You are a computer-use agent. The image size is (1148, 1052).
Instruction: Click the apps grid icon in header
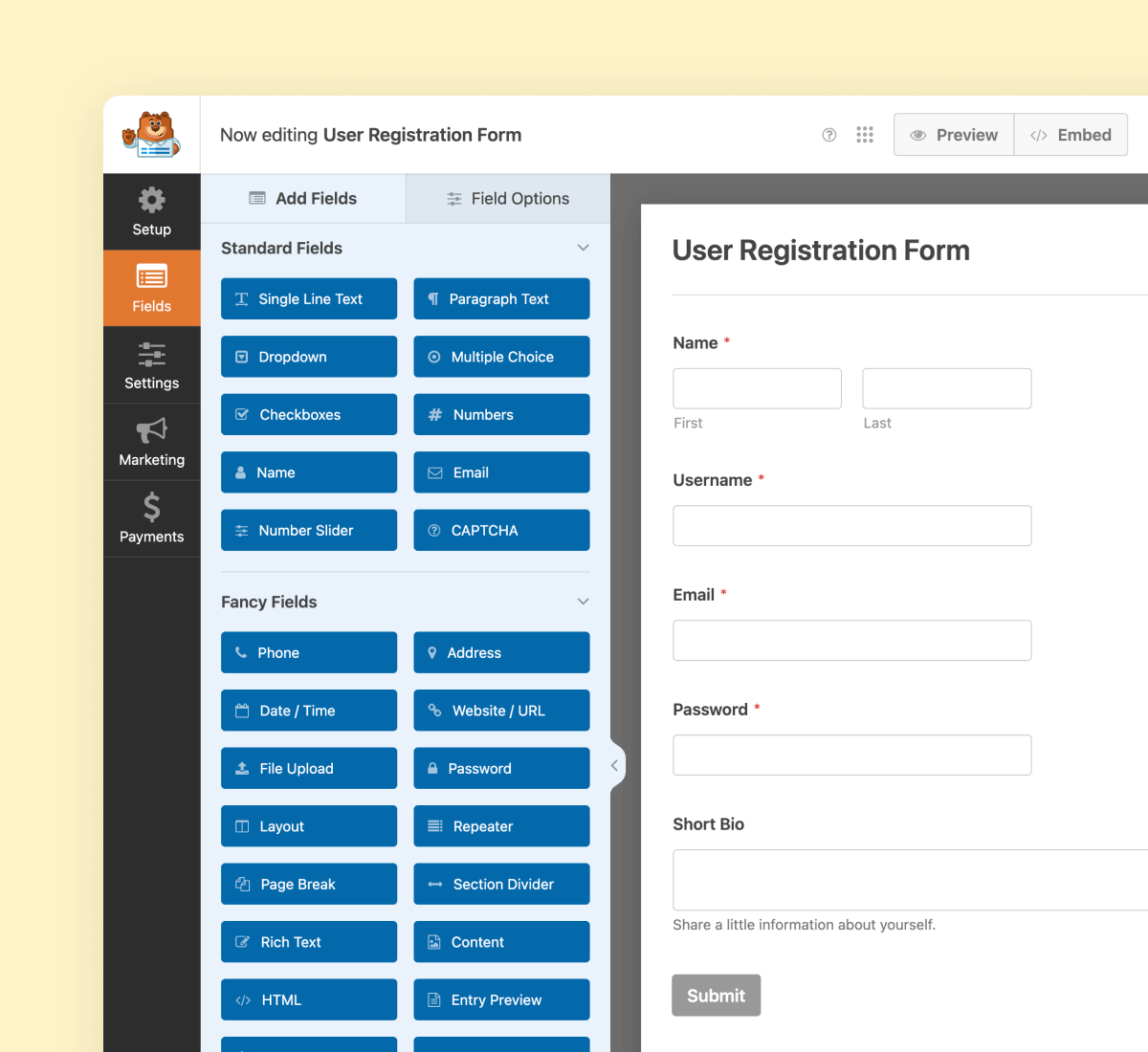[x=865, y=135]
